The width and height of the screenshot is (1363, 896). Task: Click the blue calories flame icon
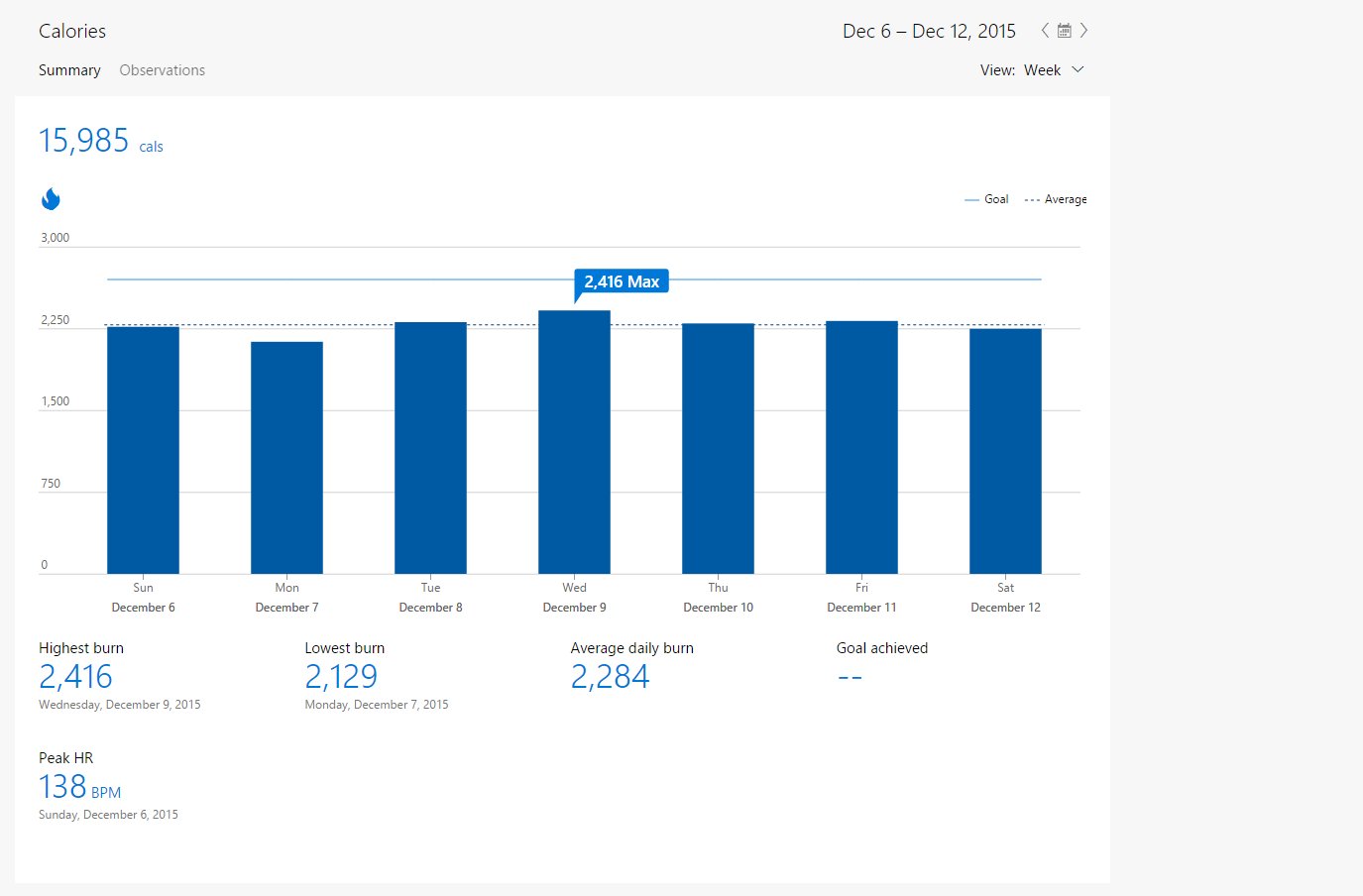pyautogui.click(x=51, y=199)
